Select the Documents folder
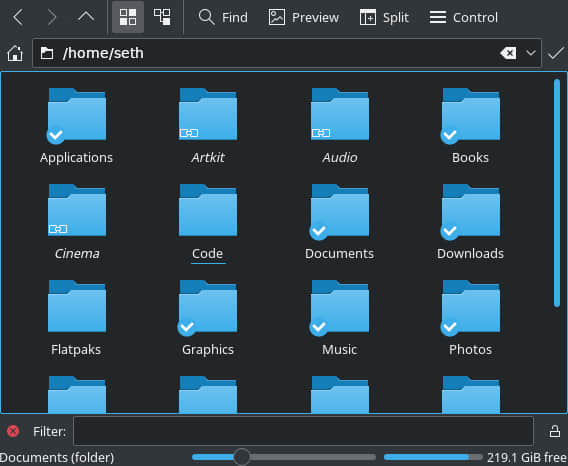The image size is (568, 466). tap(339, 222)
